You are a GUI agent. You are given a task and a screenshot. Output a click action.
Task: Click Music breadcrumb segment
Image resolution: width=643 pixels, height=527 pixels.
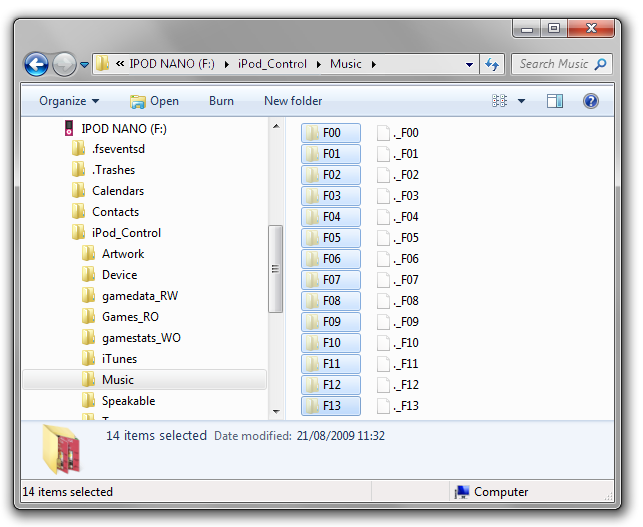[x=346, y=64]
